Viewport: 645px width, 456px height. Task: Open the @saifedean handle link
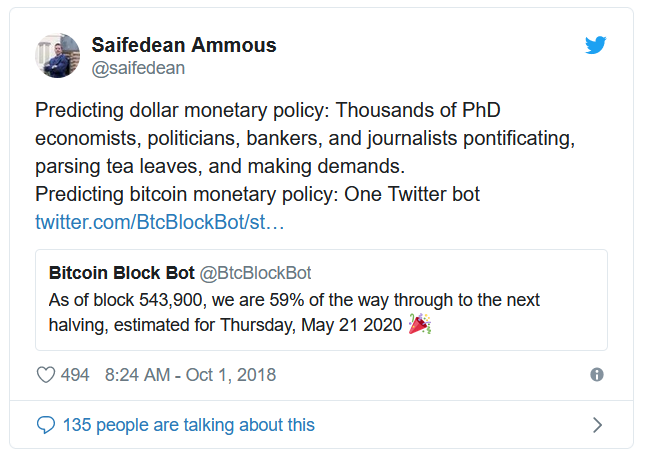point(138,68)
